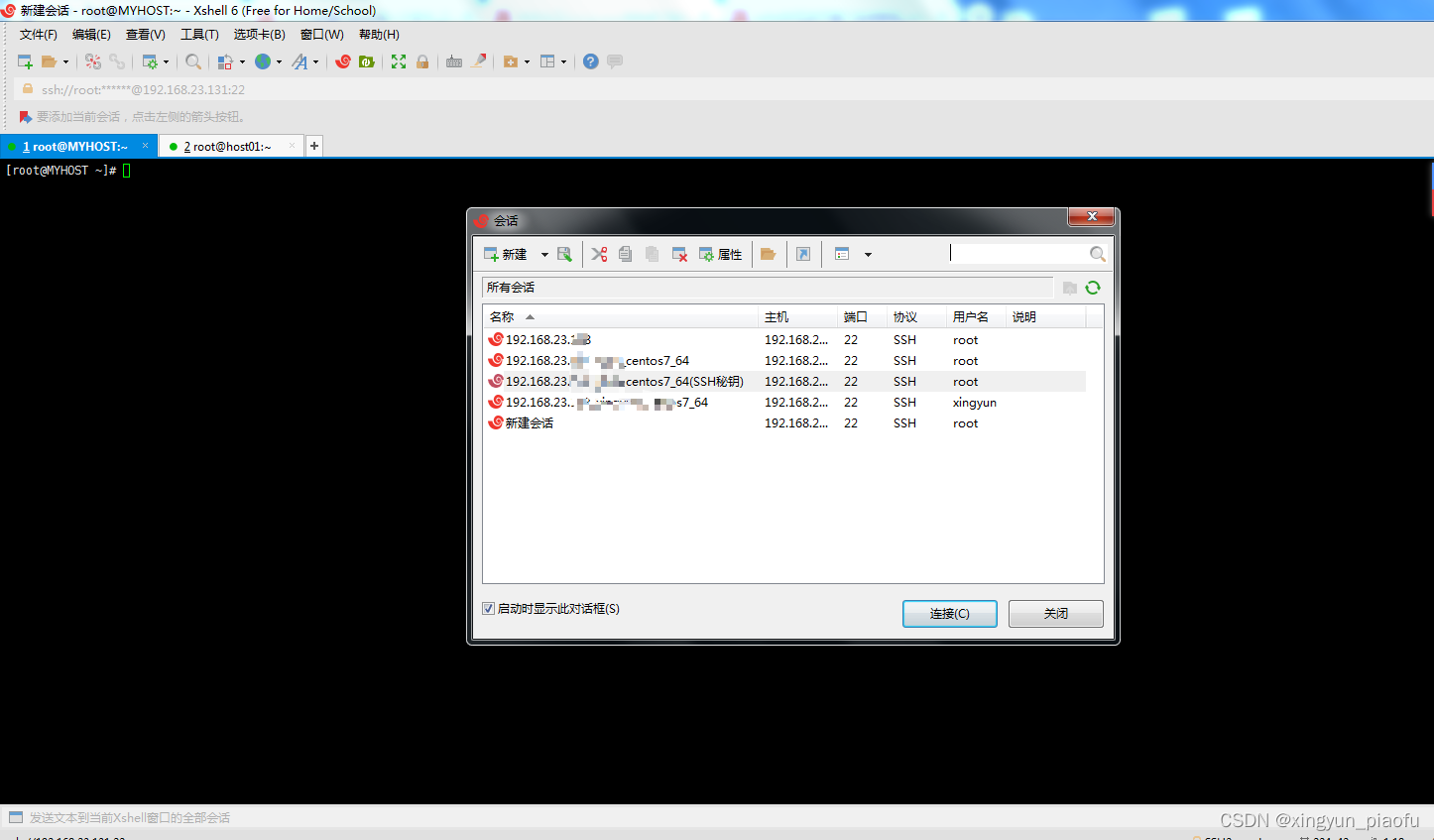1434x840 pixels.
Task: Expand the layout dropdown arrow in main toolbar
Action: (x=563, y=61)
